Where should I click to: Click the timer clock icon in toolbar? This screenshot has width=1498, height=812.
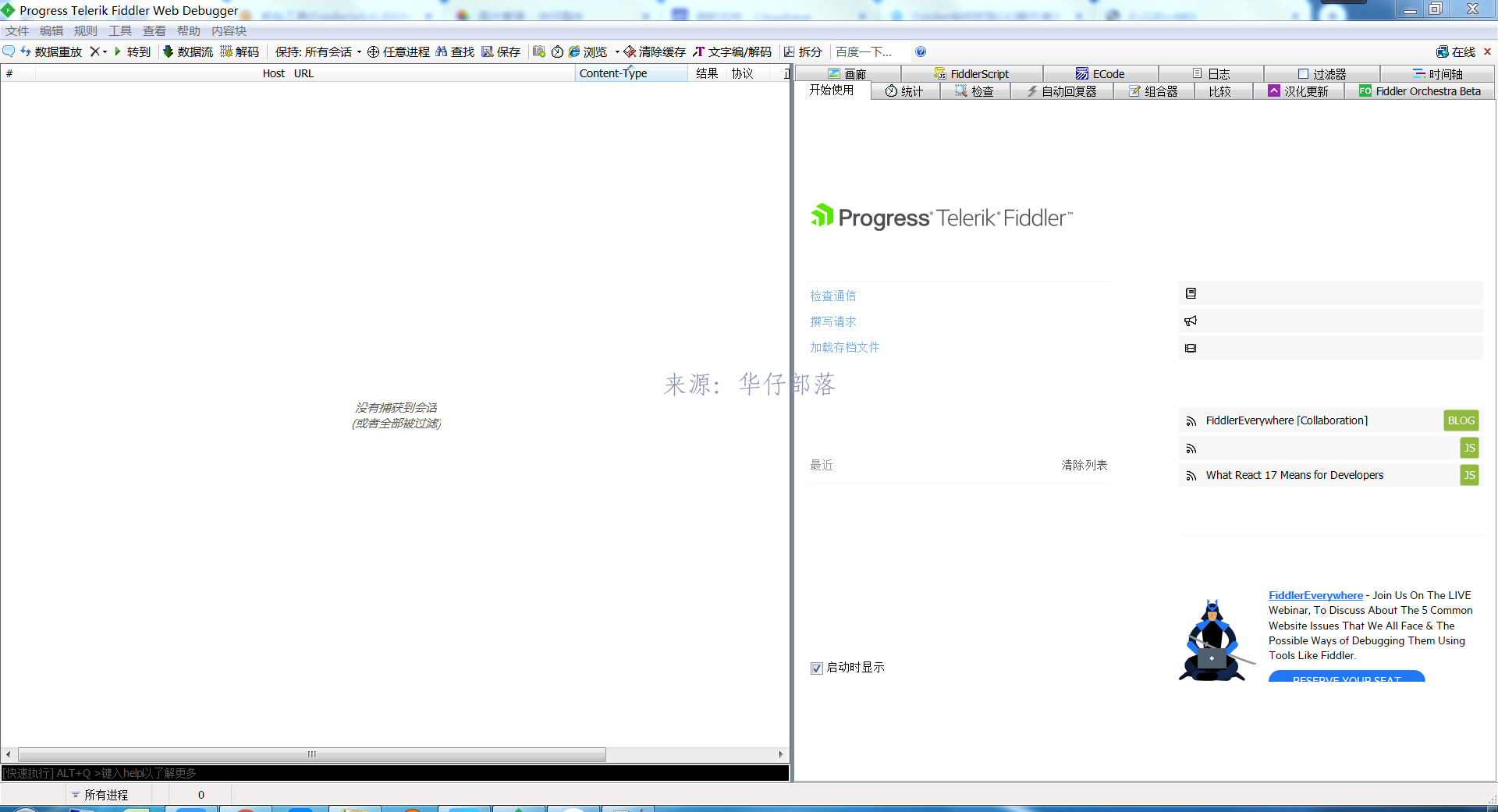point(557,51)
